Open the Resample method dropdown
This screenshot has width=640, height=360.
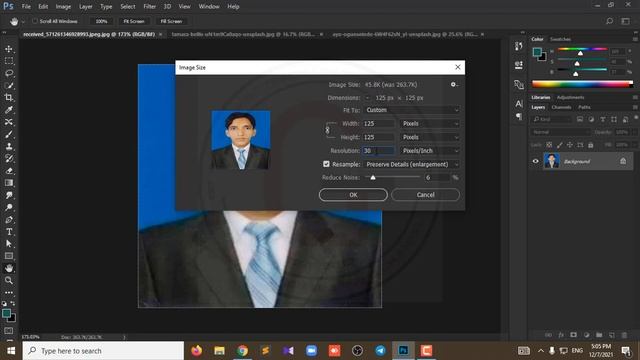click(x=412, y=164)
